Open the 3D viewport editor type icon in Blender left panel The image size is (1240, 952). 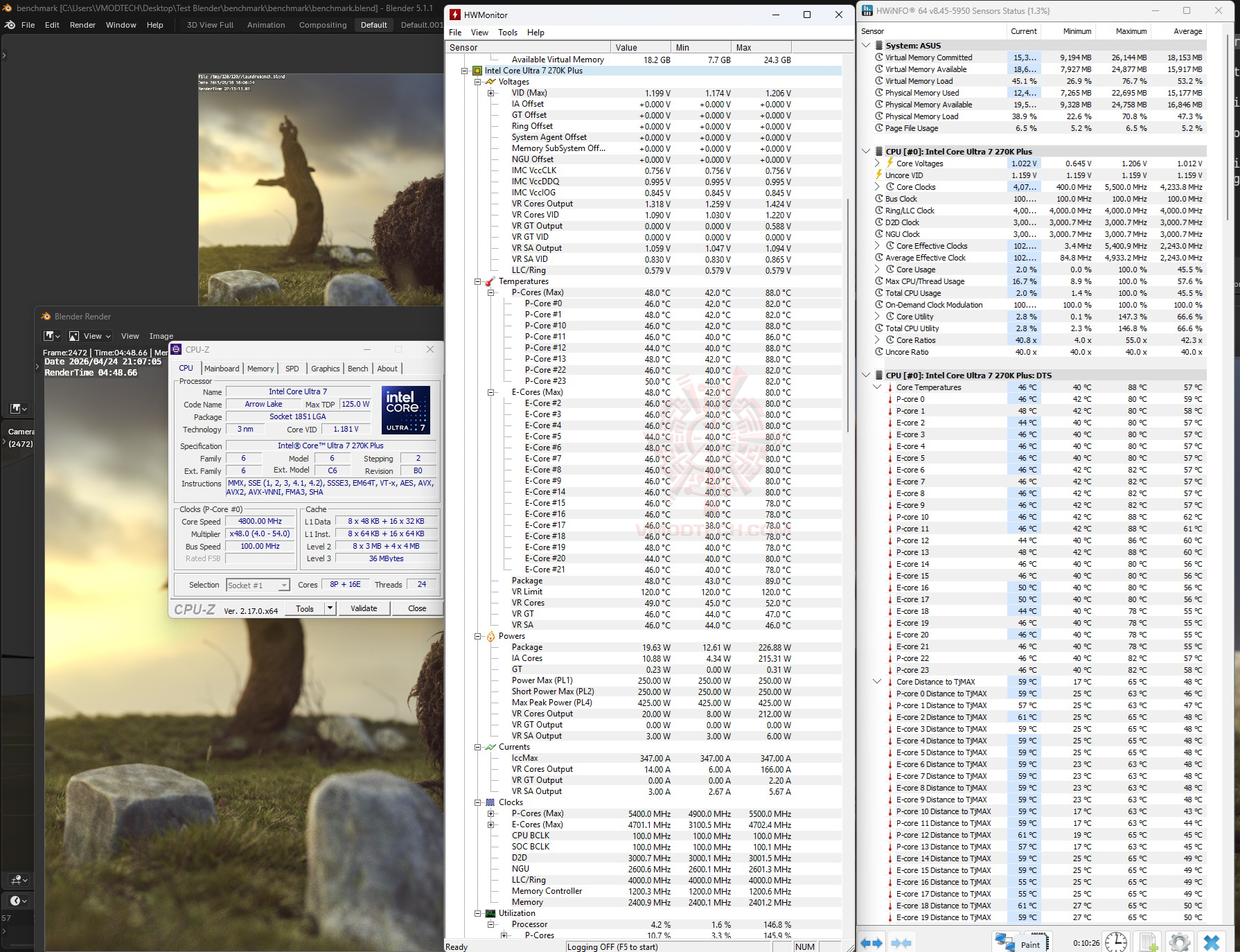tap(17, 409)
